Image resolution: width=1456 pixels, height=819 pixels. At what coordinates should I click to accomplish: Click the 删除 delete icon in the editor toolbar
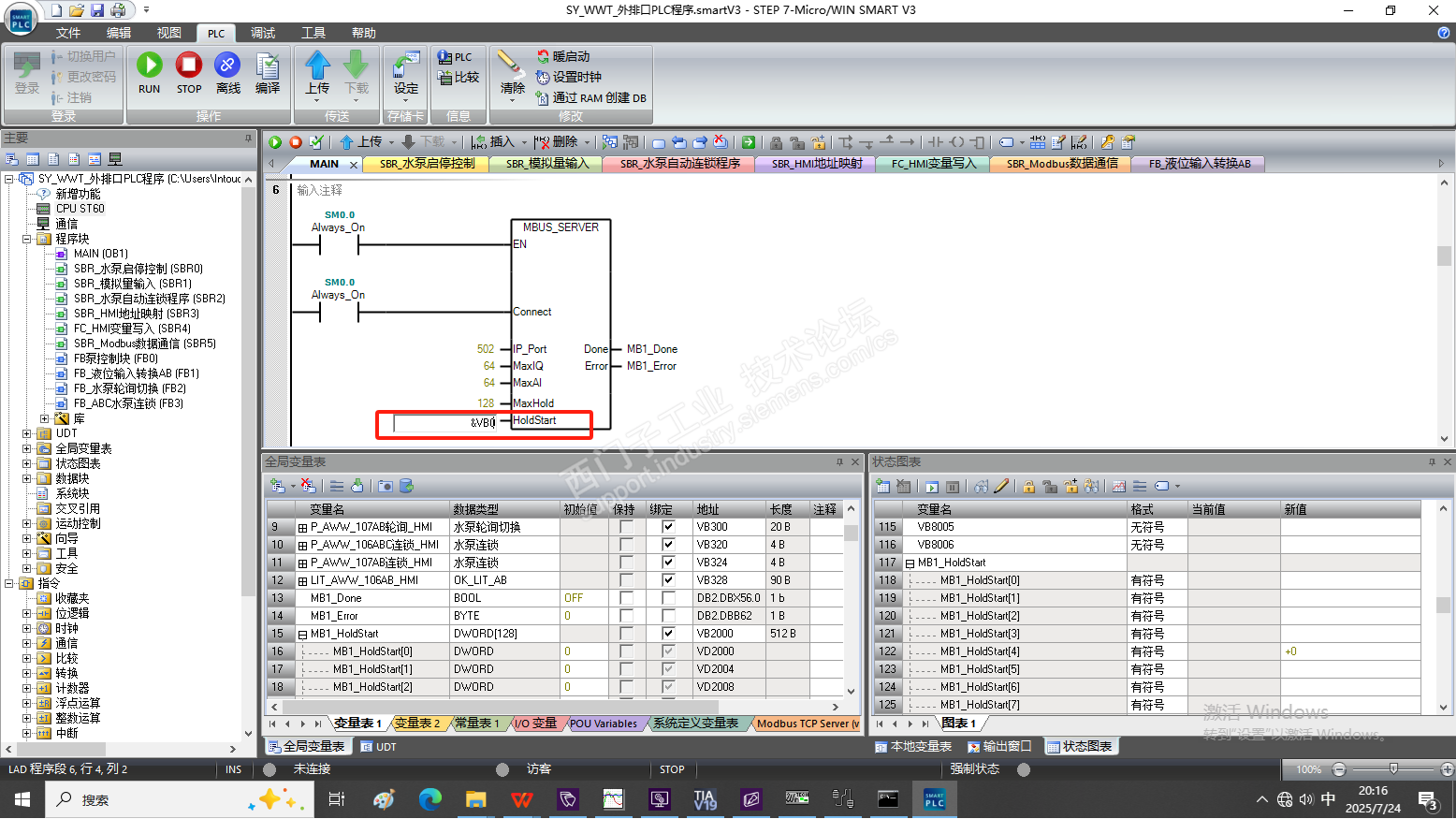click(x=542, y=142)
